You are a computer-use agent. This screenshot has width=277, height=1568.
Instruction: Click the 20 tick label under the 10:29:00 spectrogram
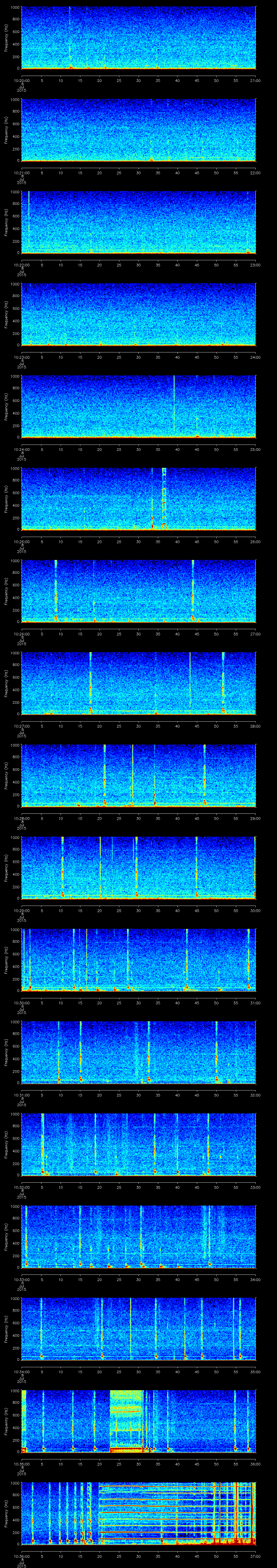[99, 910]
